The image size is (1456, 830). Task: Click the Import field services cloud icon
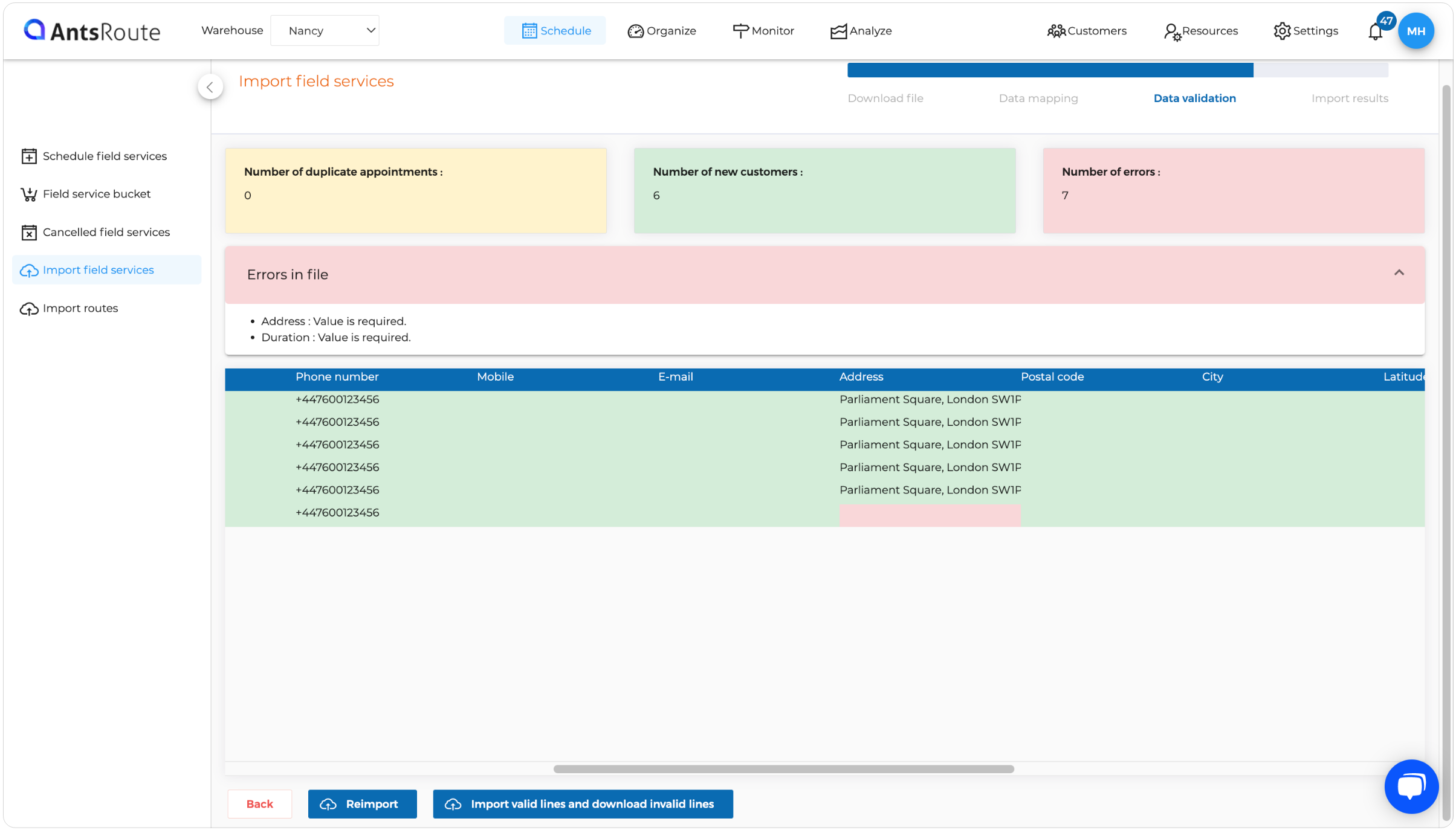point(29,271)
